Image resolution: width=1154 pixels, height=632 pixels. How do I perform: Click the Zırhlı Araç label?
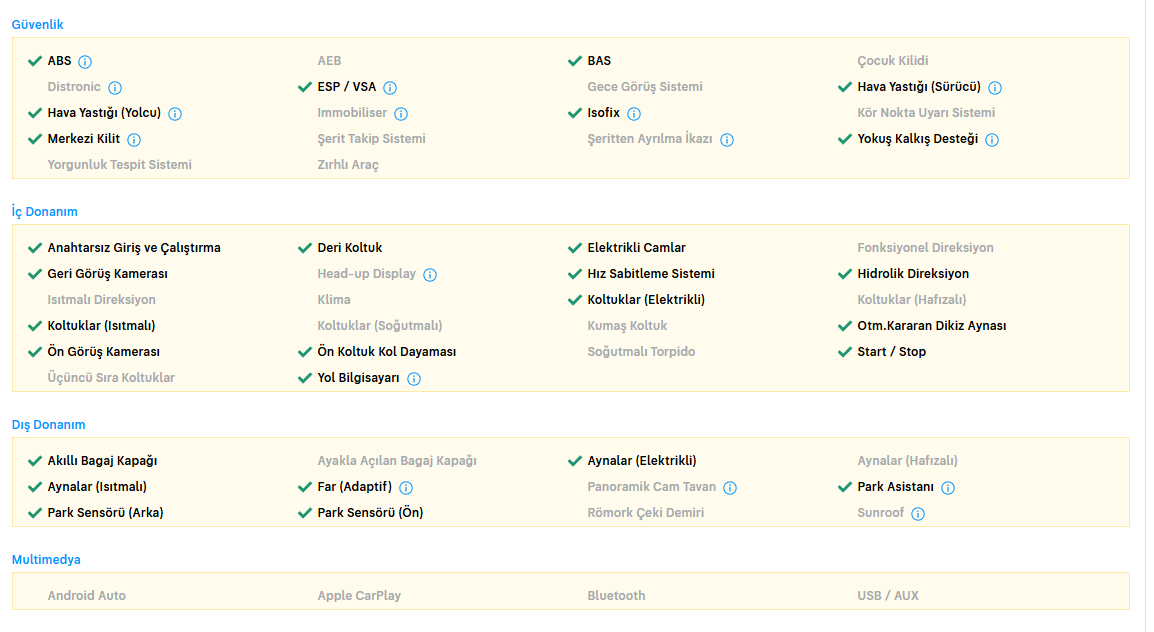pos(348,165)
